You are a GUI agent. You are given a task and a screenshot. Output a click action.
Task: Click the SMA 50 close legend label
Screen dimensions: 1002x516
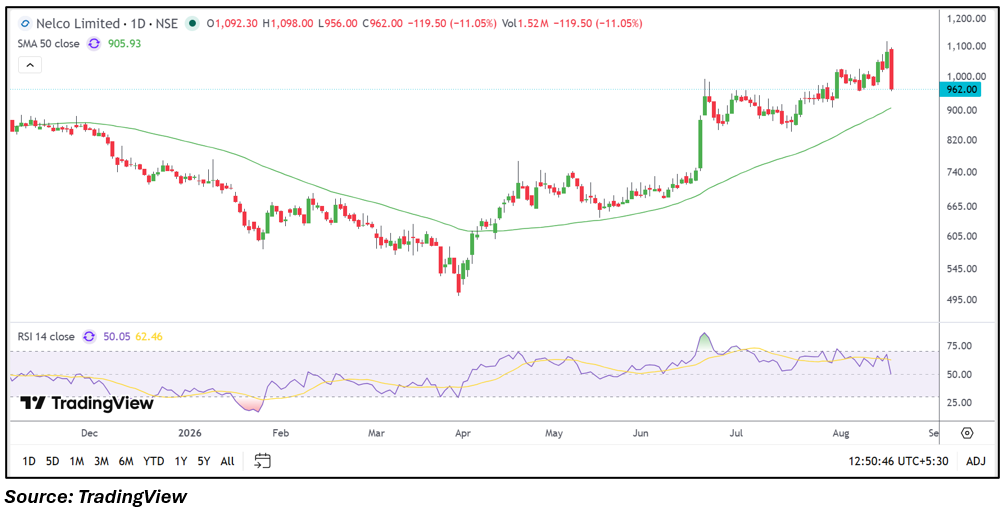[49, 44]
